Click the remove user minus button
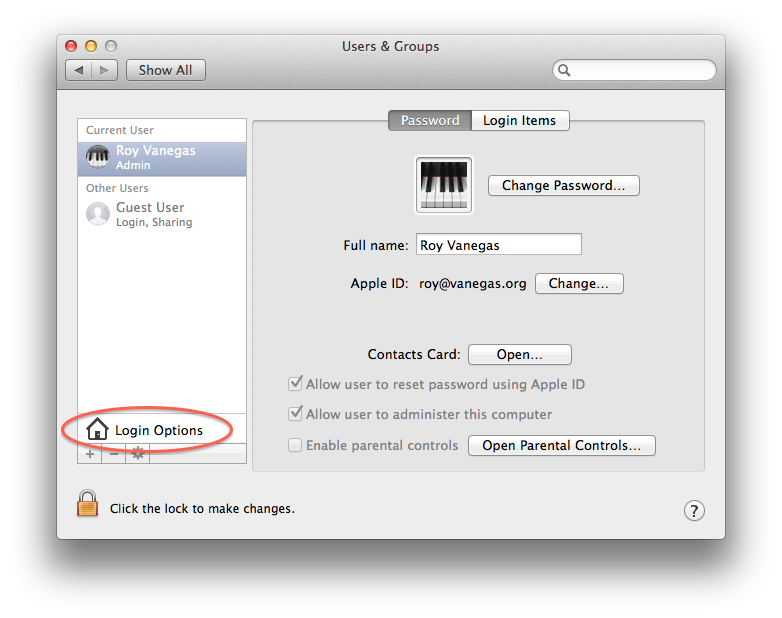782x618 pixels. (x=114, y=454)
